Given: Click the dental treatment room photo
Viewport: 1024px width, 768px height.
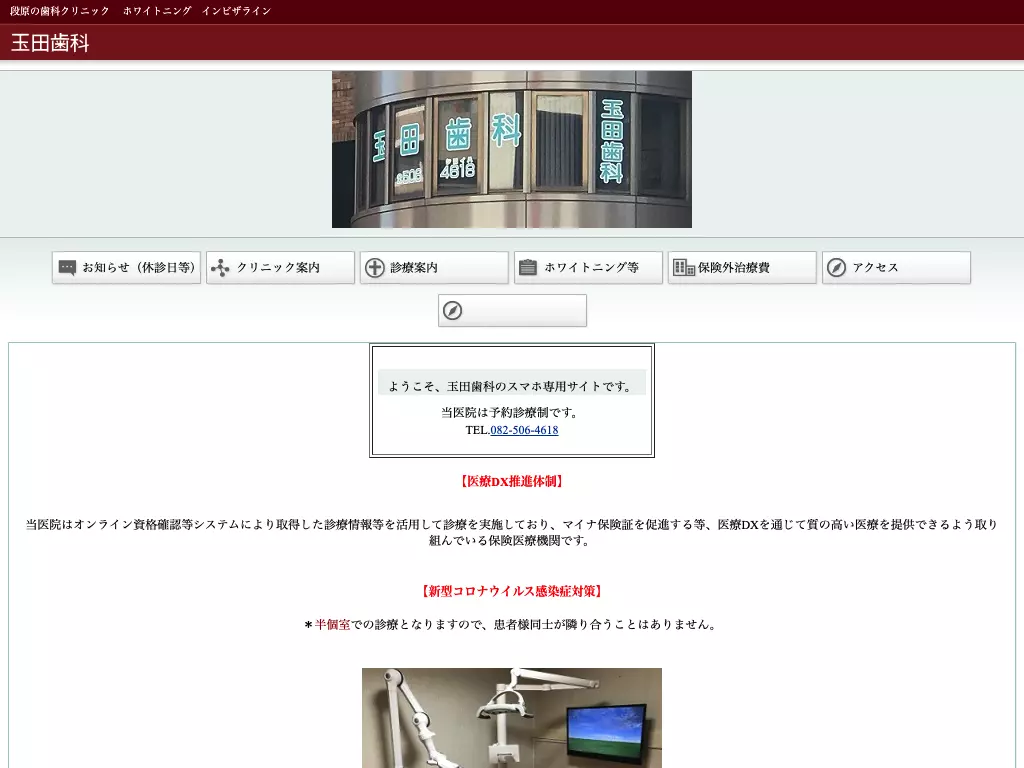Looking at the screenshot, I should click(x=512, y=718).
